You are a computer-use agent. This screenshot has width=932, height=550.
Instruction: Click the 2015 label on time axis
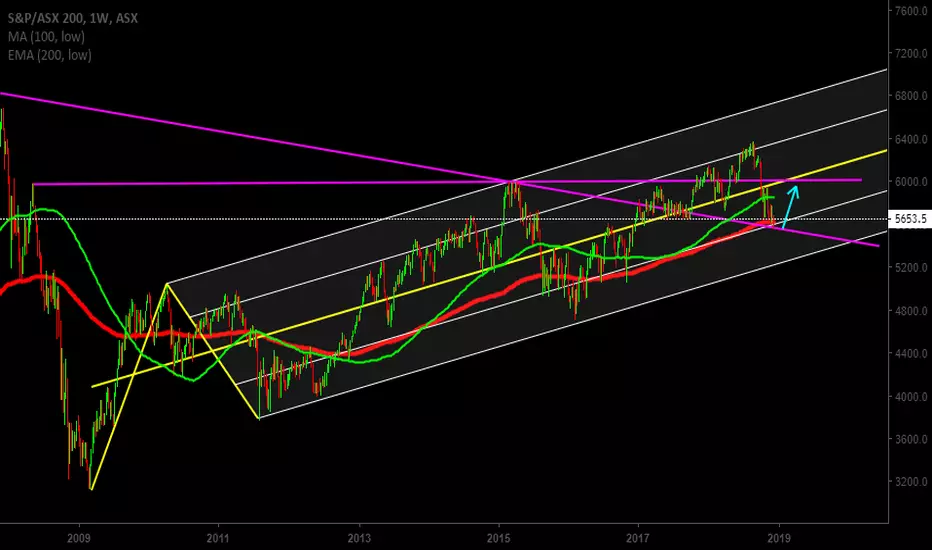click(499, 539)
